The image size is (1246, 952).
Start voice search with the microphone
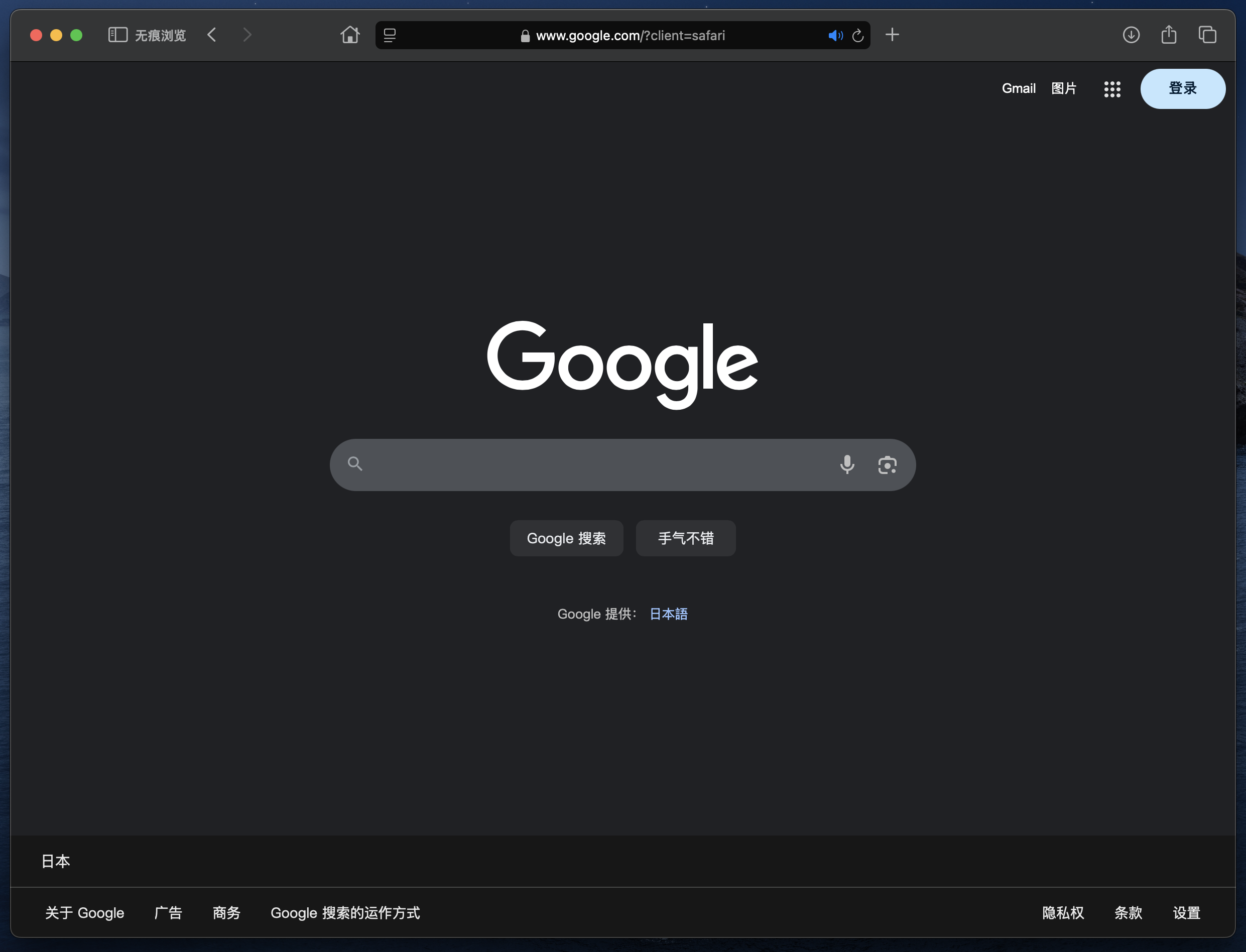point(847,464)
